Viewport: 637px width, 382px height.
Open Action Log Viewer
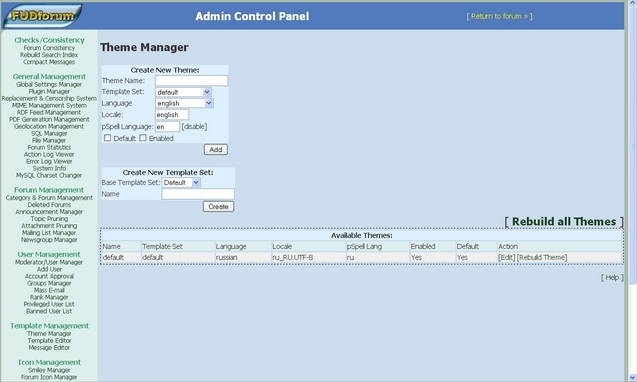point(49,154)
